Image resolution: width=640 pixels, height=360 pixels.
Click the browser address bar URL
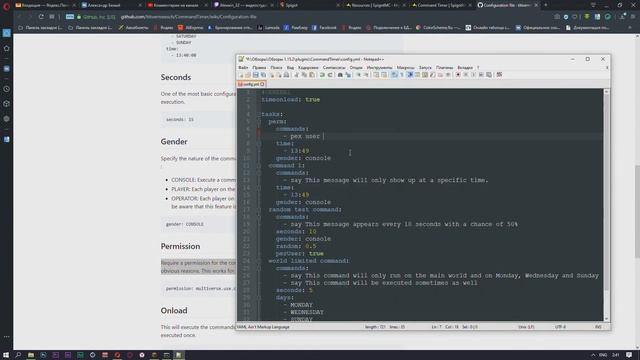point(188,17)
